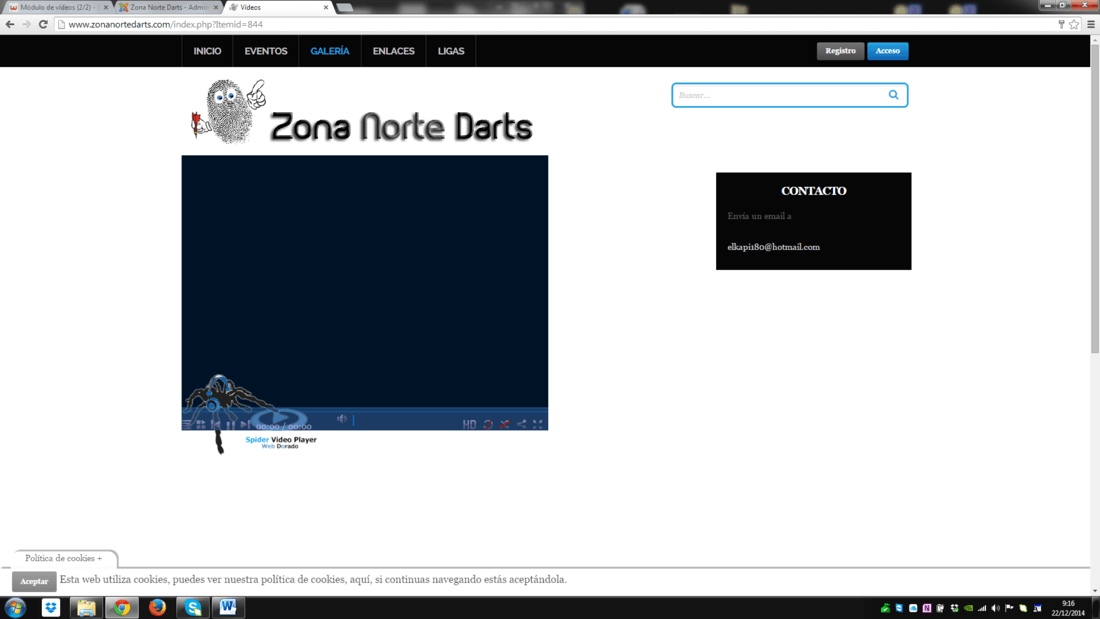Open Firefox from the taskbar
The width and height of the screenshot is (1100, 619).
coord(157,607)
